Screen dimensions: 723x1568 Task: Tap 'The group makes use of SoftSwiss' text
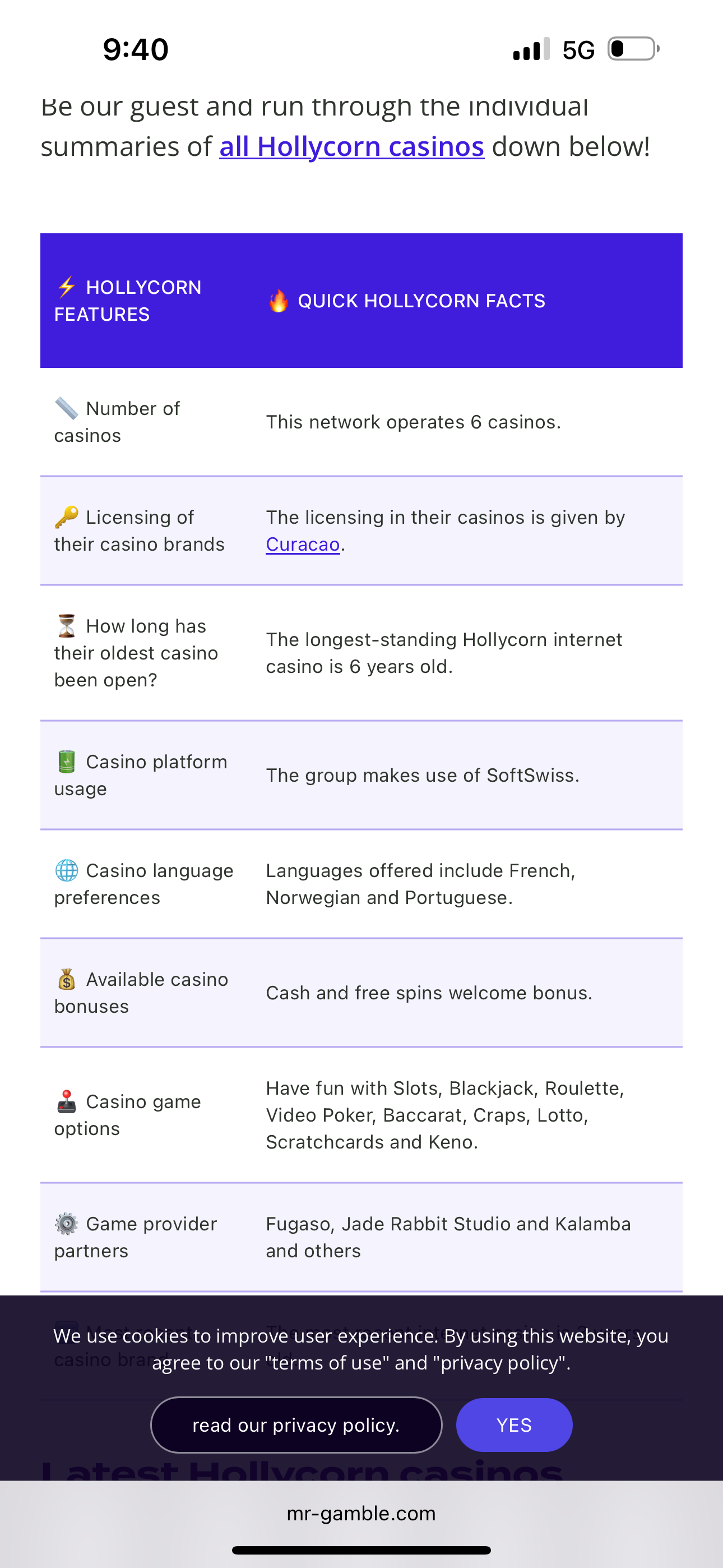coord(423,775)
